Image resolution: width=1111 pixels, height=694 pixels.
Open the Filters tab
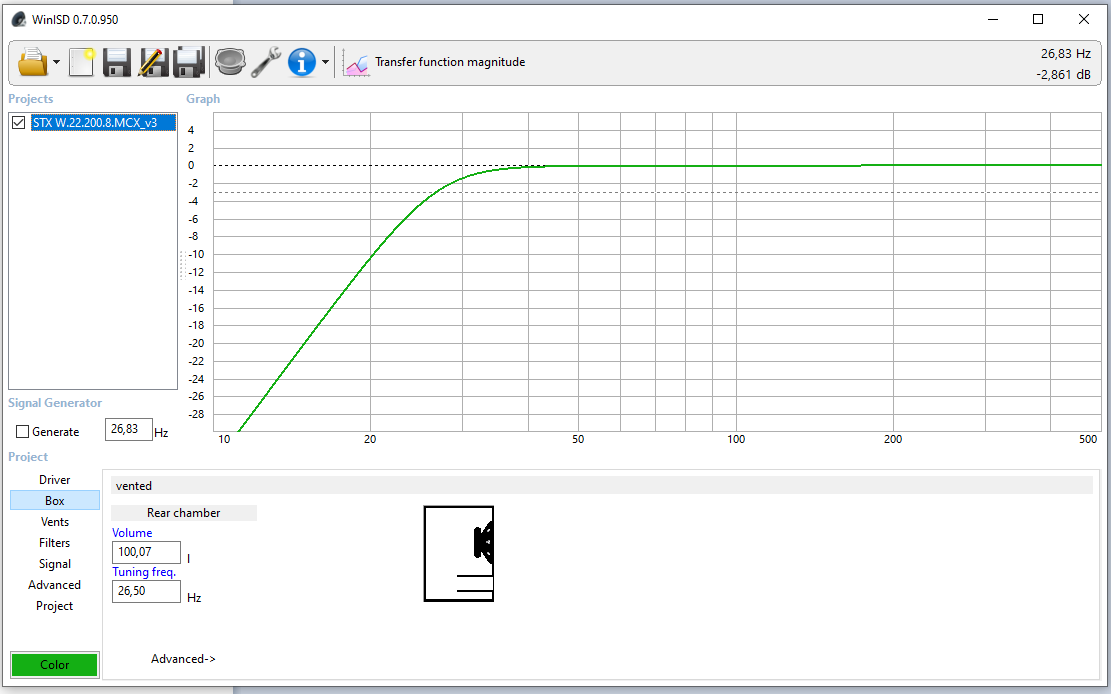coord(55,543)
